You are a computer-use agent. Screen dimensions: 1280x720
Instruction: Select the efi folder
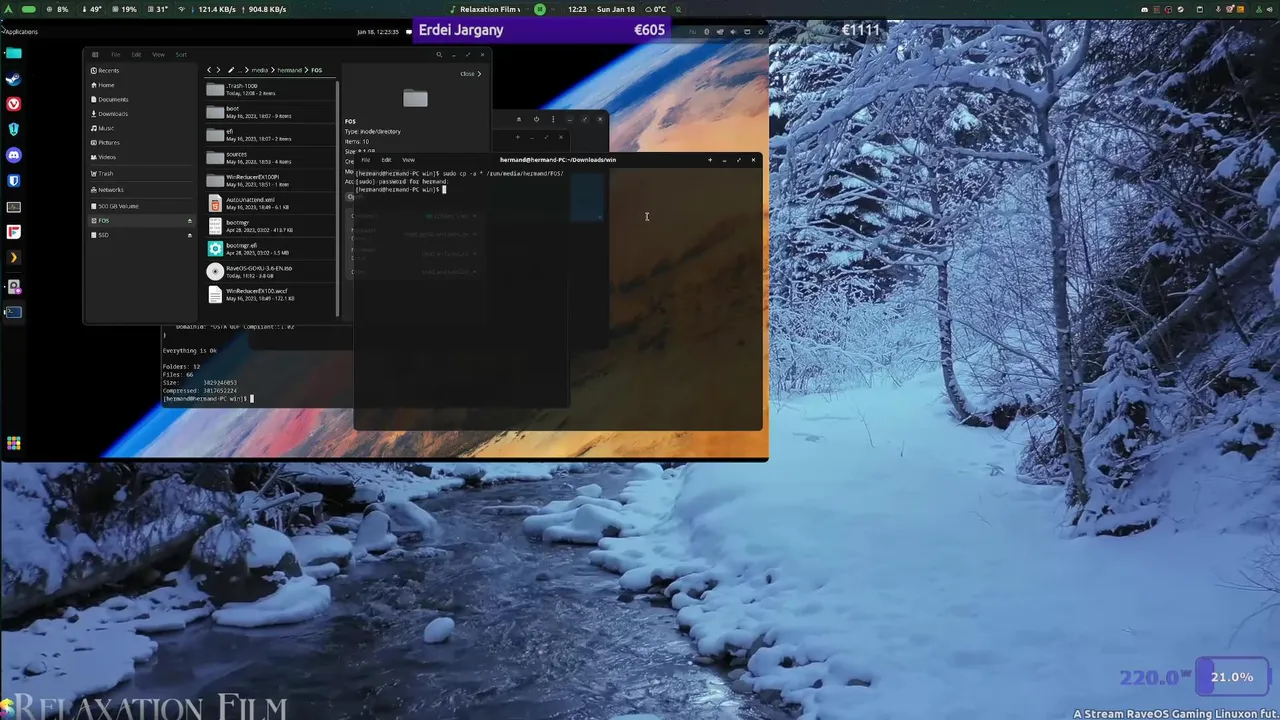[270, 135]
